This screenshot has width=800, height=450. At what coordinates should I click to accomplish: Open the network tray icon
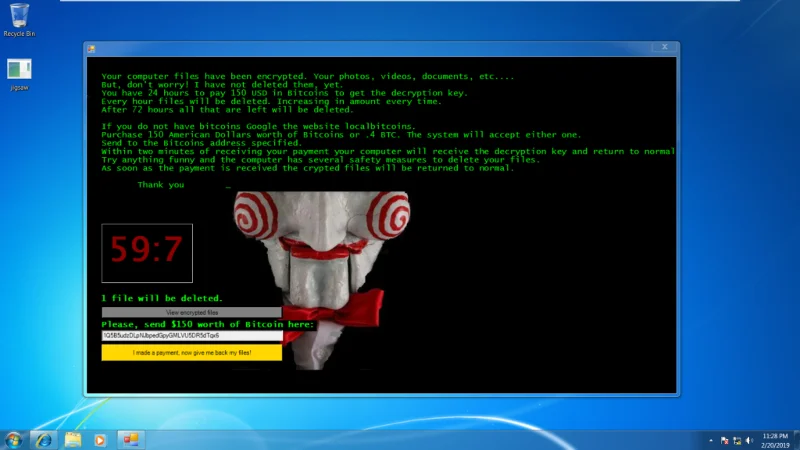pyautogui.click(x=737, y=440)
